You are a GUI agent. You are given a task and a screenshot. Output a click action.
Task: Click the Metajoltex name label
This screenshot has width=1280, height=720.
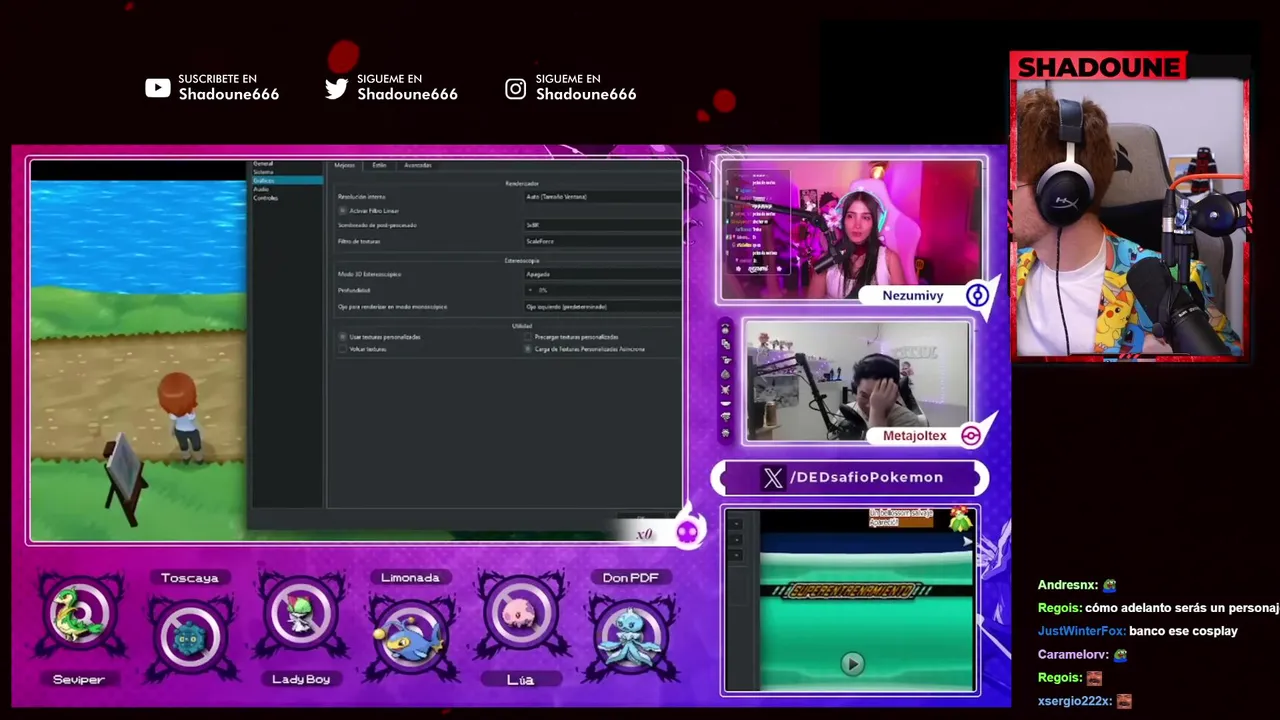915,436
